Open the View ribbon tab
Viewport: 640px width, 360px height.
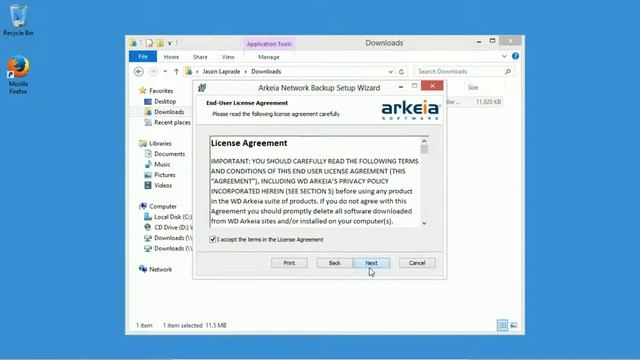click(x=228, y=57)
